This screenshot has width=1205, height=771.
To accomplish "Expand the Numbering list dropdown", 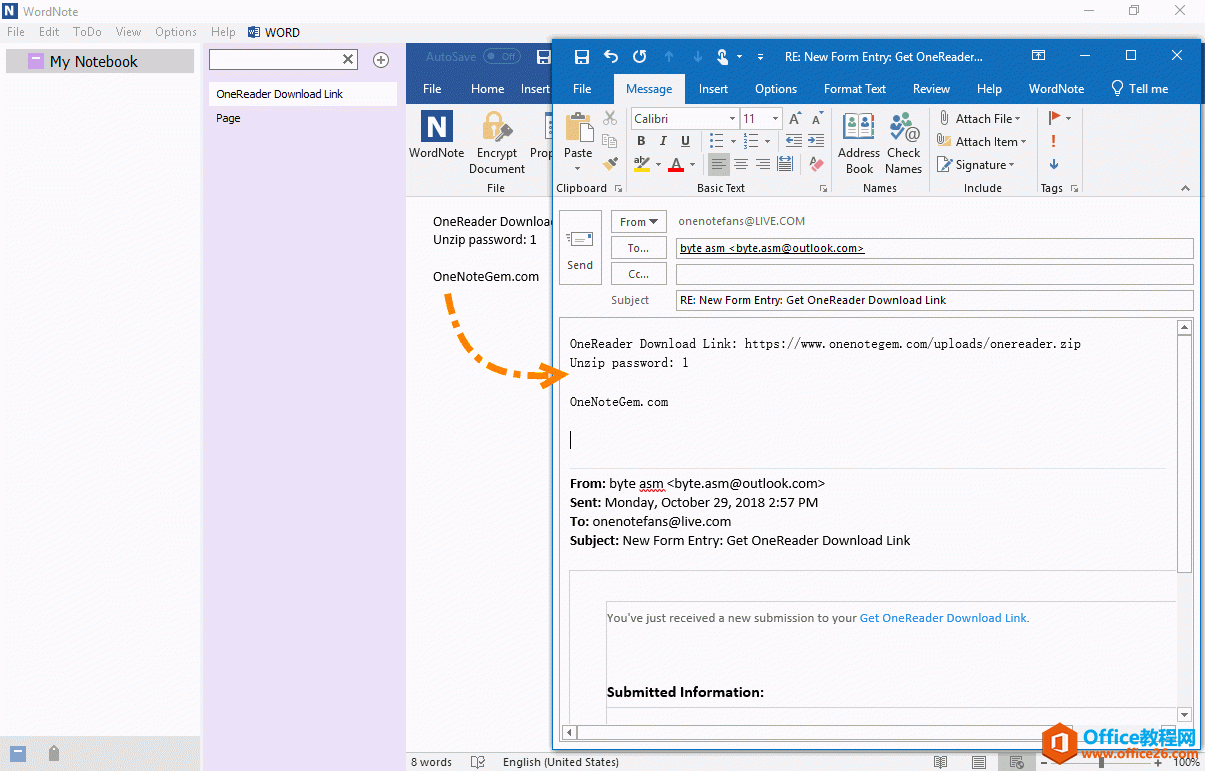I will click(x=768, y=141).
